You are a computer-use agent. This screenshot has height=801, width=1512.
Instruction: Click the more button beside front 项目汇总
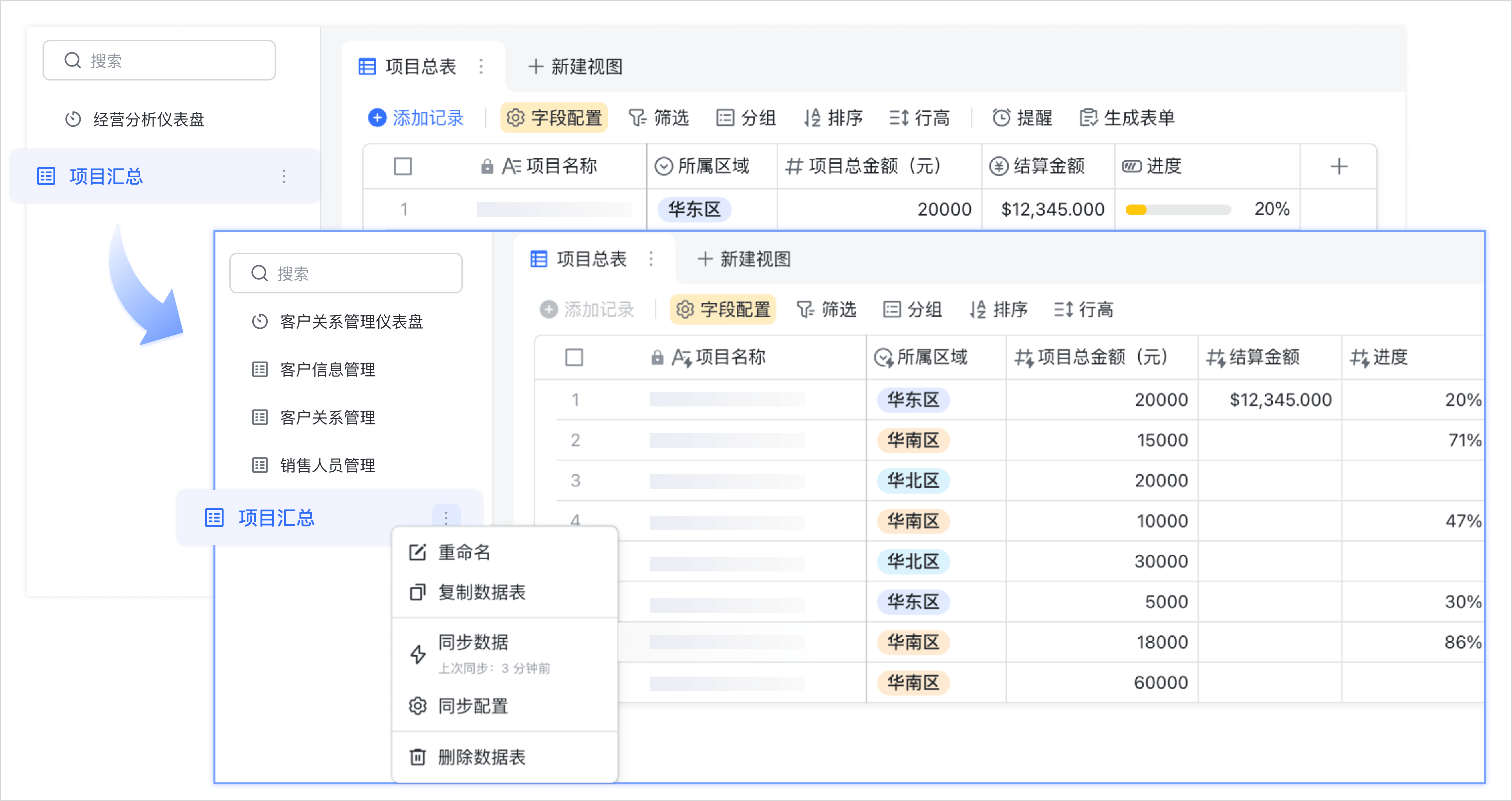pos(446,517)
